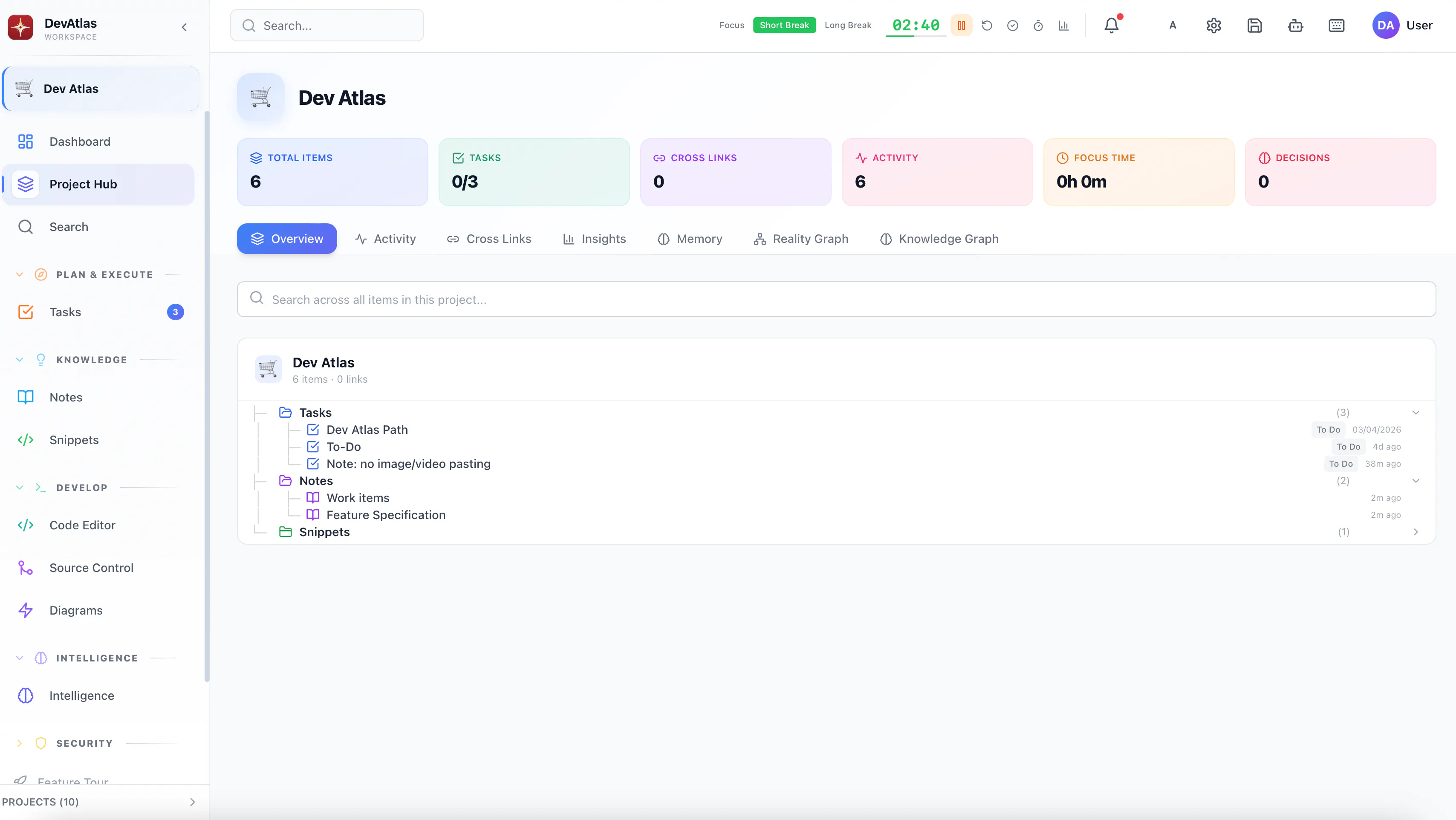Viewport: 1456px width, 820px height.
Task: Switch to the Insights tab
Action: tap(594, 239)
